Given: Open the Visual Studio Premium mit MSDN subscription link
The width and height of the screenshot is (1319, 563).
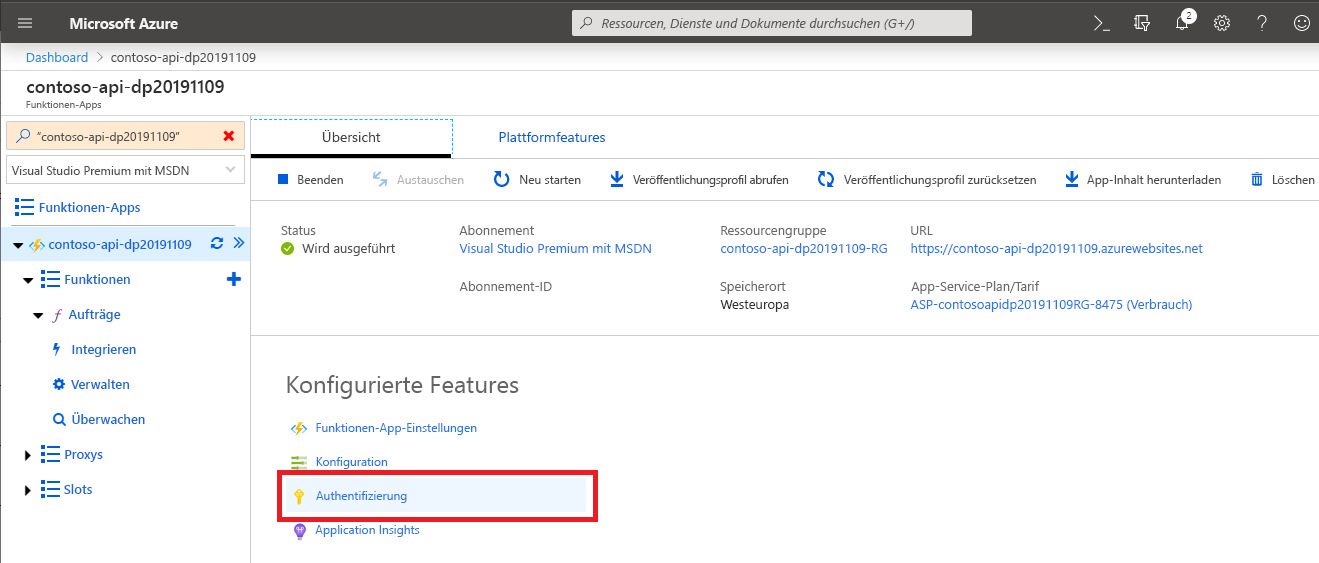Looking at the screenshot, I should 555,248.
